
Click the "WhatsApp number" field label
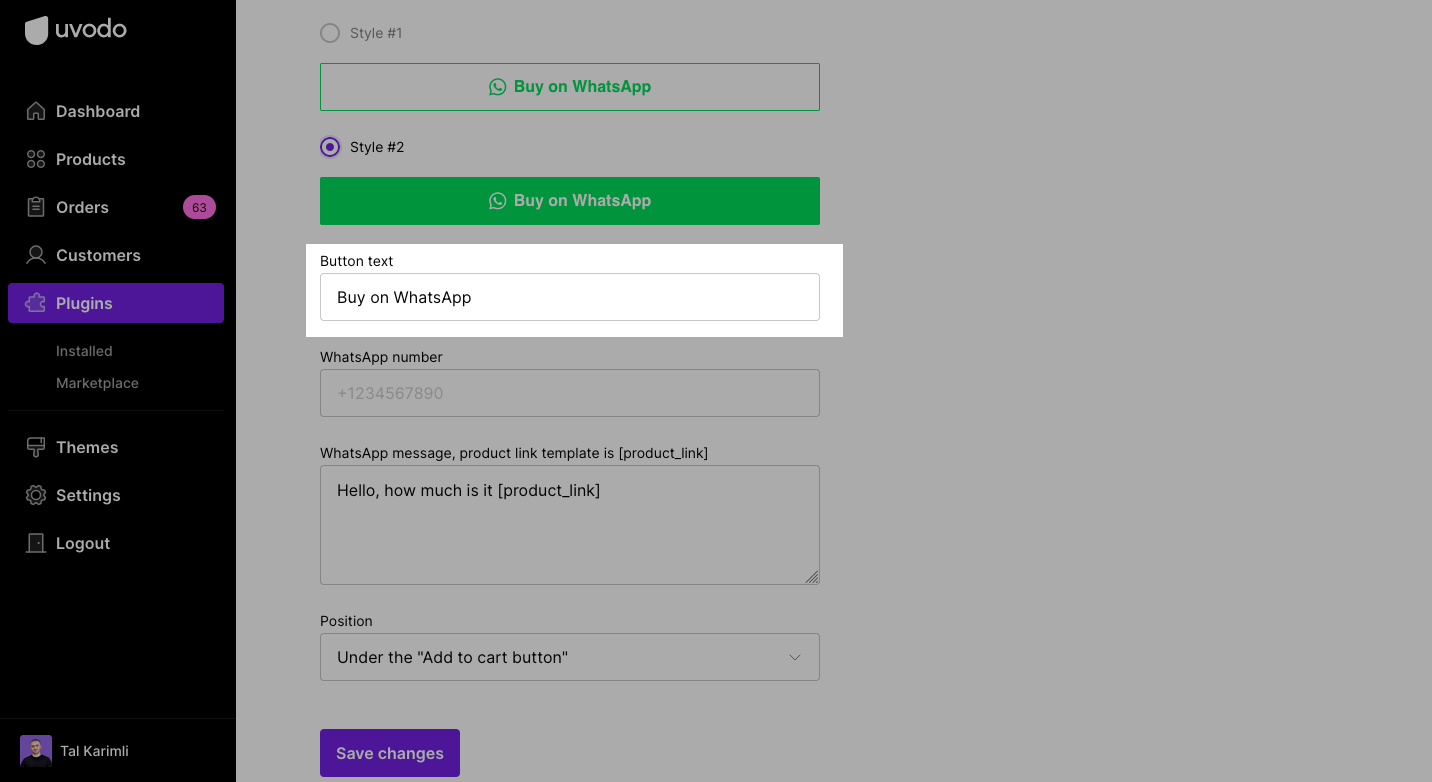click(x=381, y=357)
